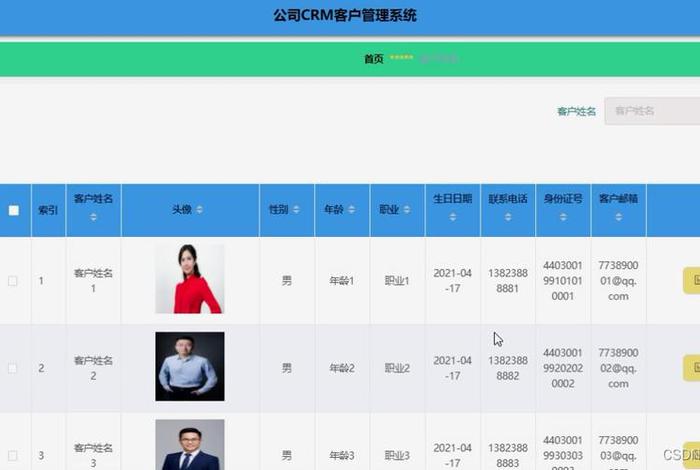The image size is (700, 470).
Task: Select the checkbox for row 2
Action: pos(14,368)
